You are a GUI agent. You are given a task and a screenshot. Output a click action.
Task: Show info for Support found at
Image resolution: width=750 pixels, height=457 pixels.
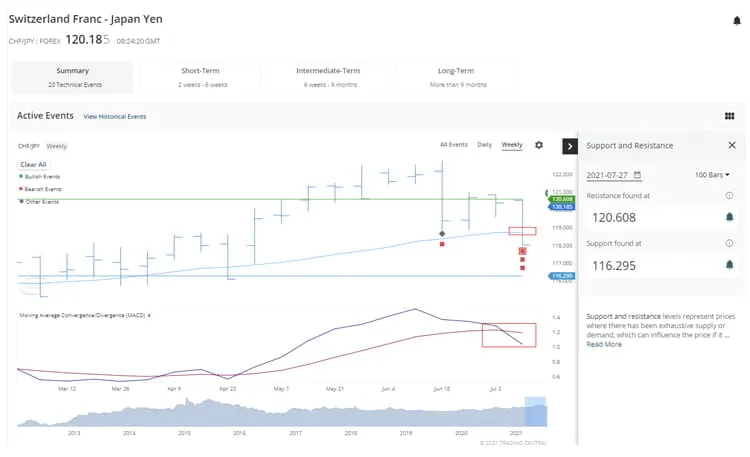pyautogui.click(x=729, y=243)
